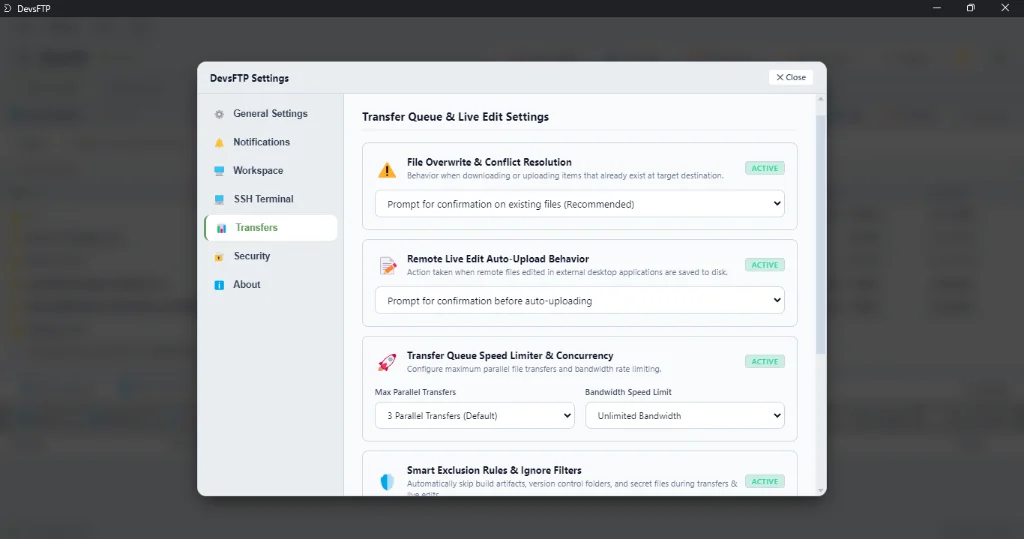Expand the Bandwidth Speed Limit dropdown
Viewport: 1024px width, 539px height.
click(684, 416)
